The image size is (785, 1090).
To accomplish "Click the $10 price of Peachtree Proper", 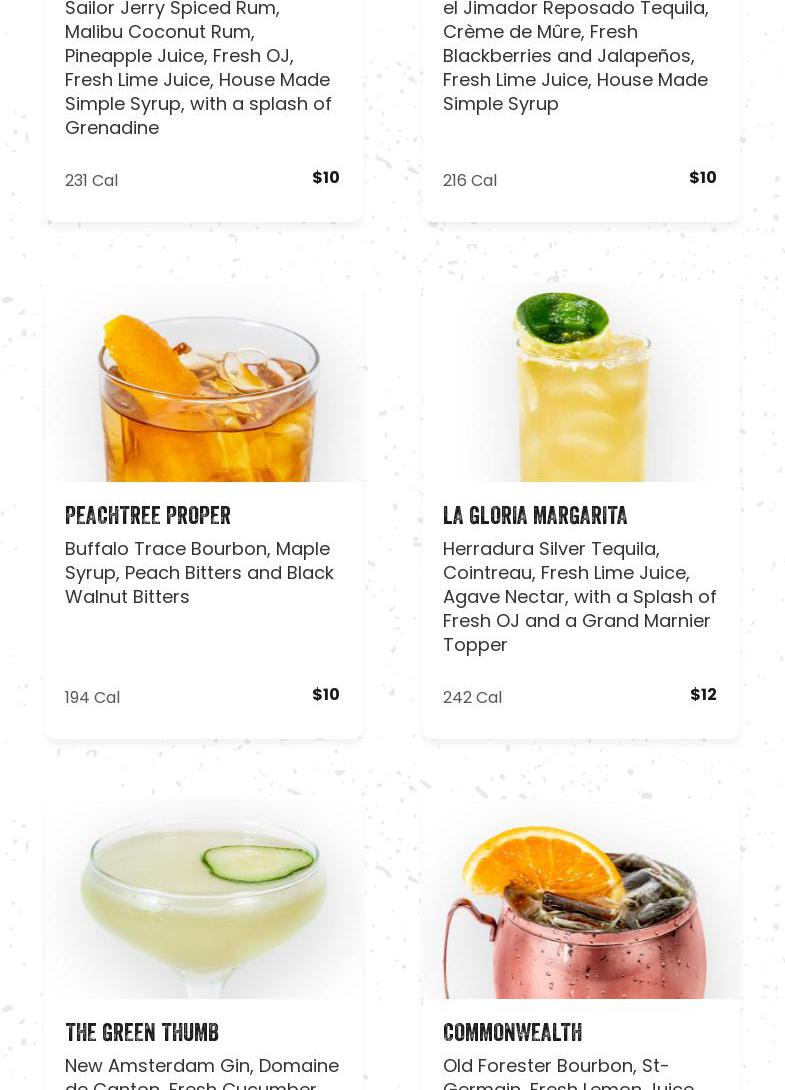I will pos(325,694).
